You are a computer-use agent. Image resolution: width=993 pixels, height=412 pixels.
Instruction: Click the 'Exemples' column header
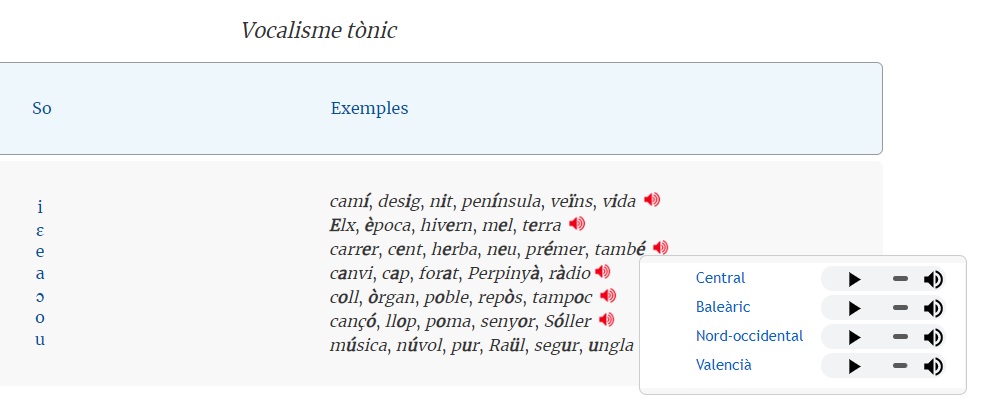click(369, 108)
